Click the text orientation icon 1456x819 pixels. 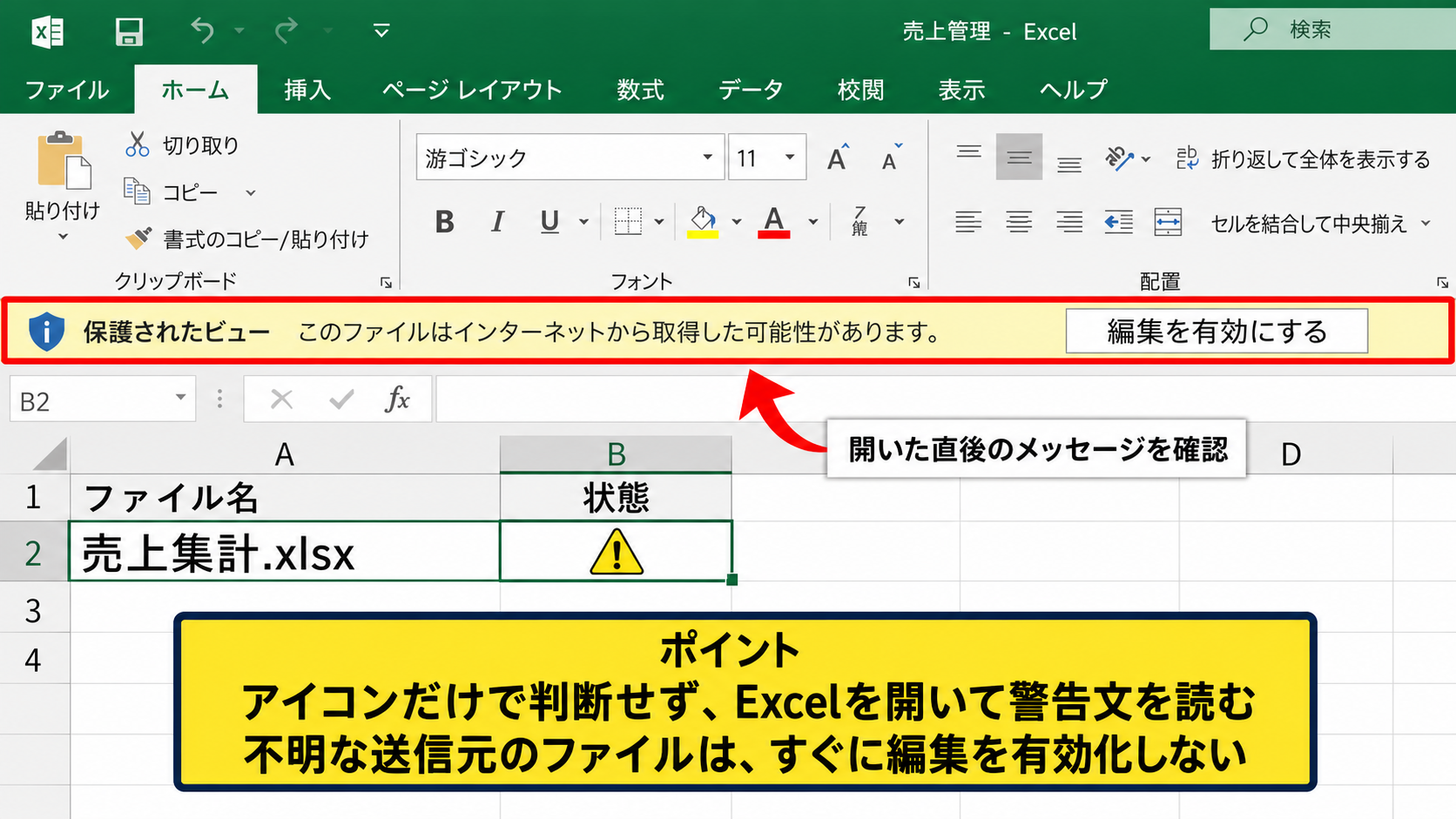coord(1120,158)
